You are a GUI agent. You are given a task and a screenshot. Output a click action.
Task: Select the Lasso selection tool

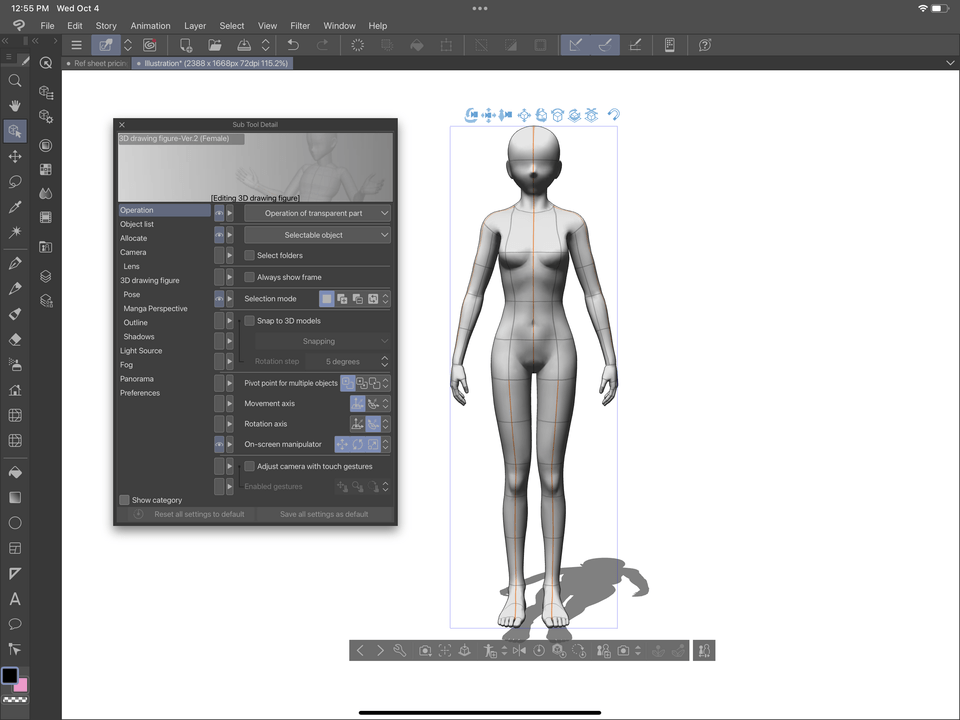point(15,182)
